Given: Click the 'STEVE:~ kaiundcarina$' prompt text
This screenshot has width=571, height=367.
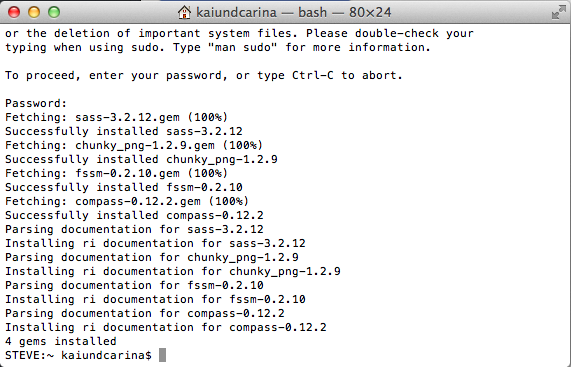Looking at the screenshot, I should pos(78,355).
